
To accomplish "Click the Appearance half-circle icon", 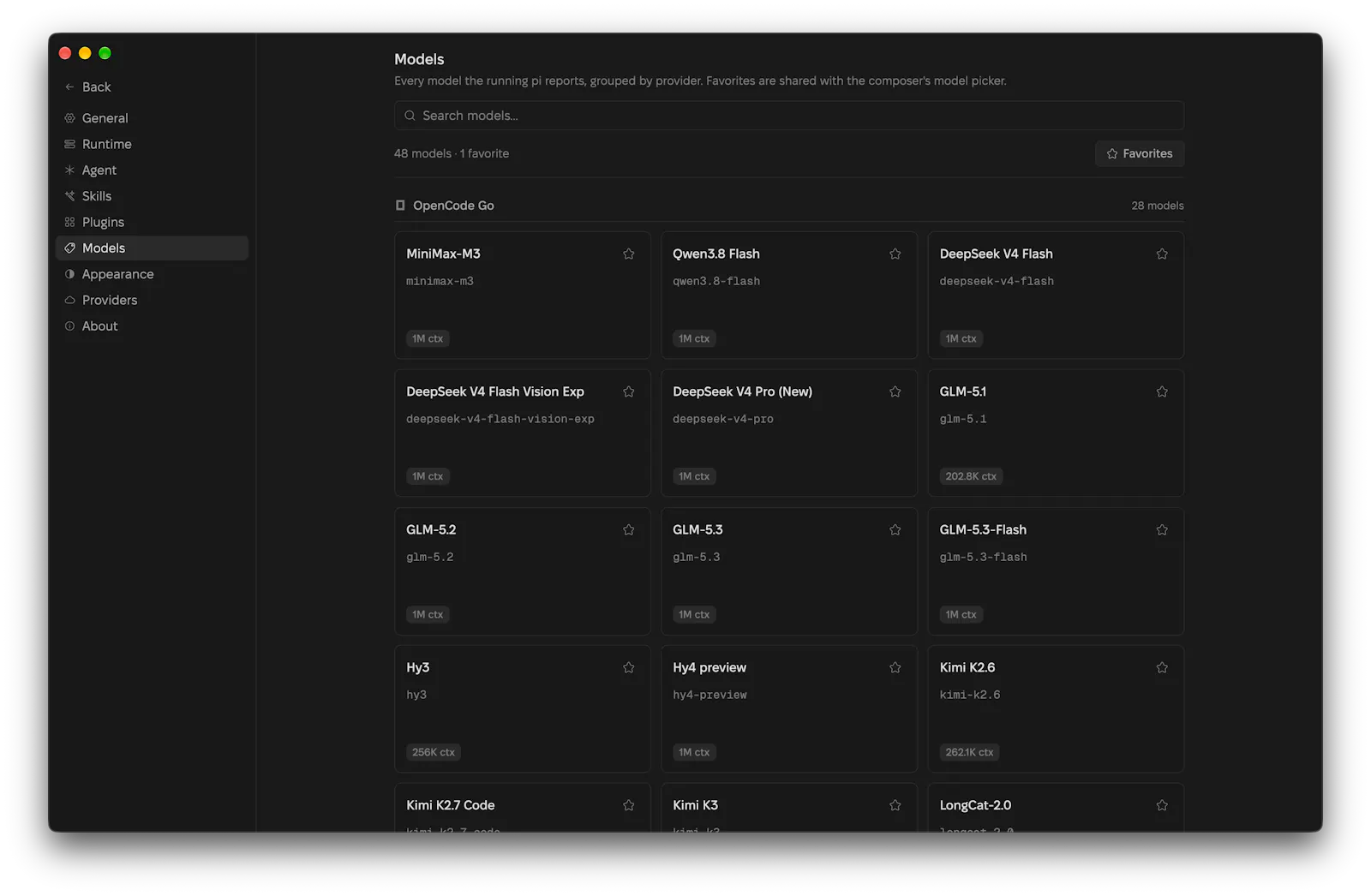I will (x=69, y=274).
